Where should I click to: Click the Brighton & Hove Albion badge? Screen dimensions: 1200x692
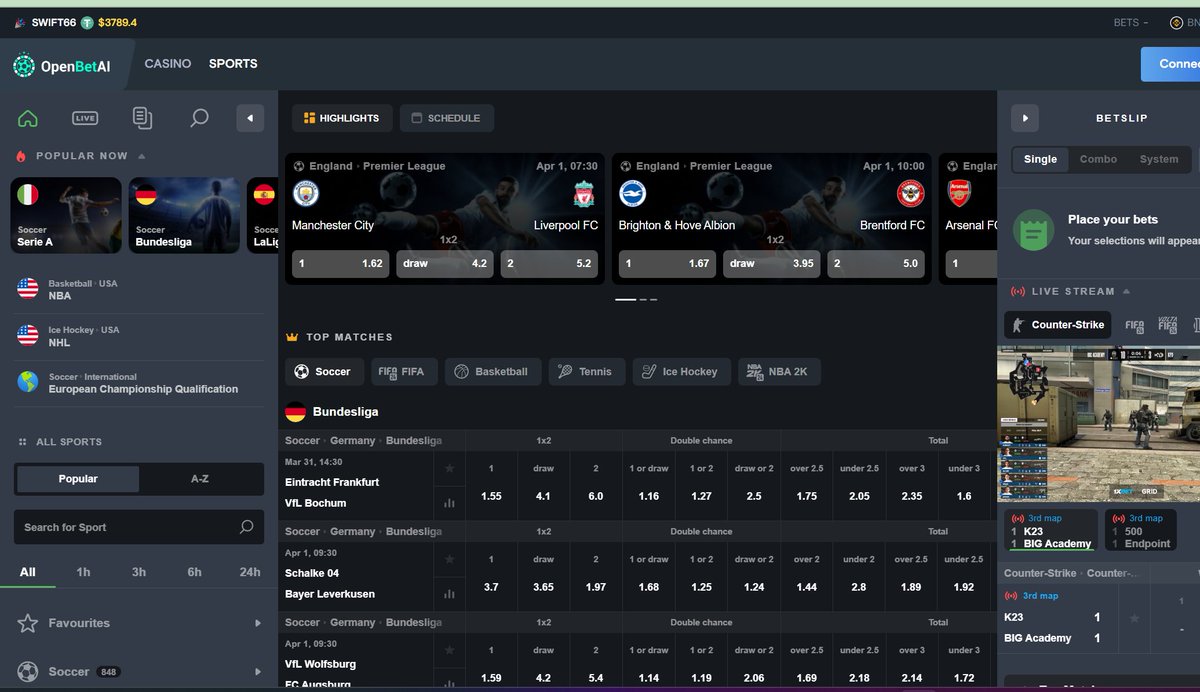click(x=632, y=193)
